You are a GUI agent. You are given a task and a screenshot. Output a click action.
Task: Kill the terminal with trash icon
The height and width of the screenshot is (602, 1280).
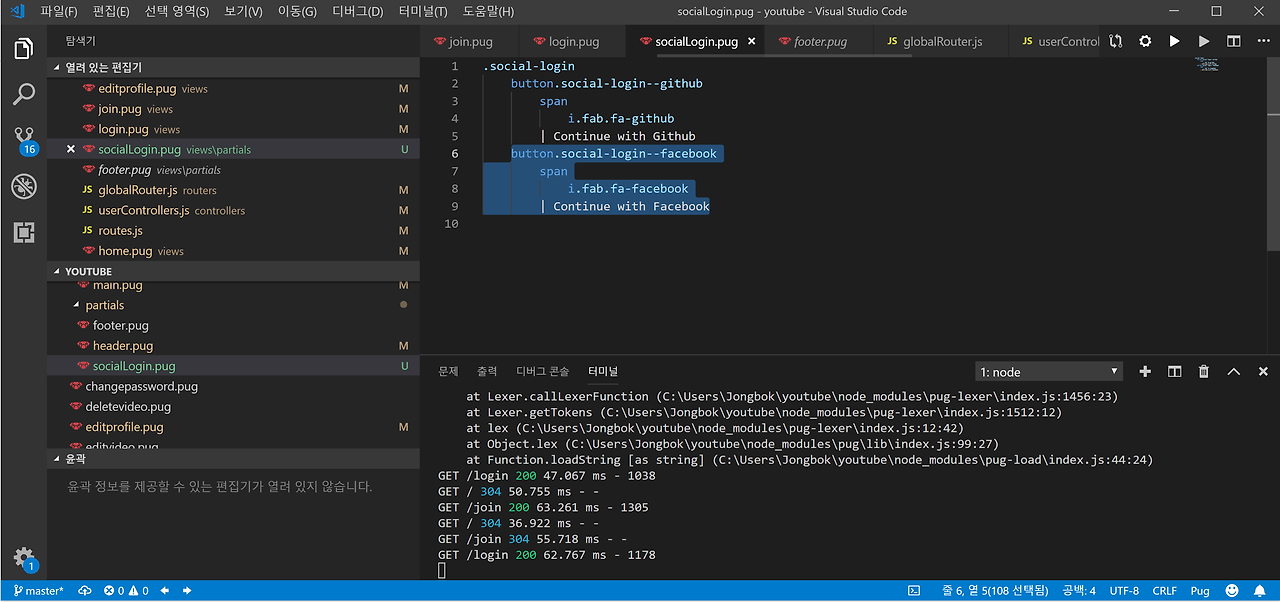tap(1204, 372)
